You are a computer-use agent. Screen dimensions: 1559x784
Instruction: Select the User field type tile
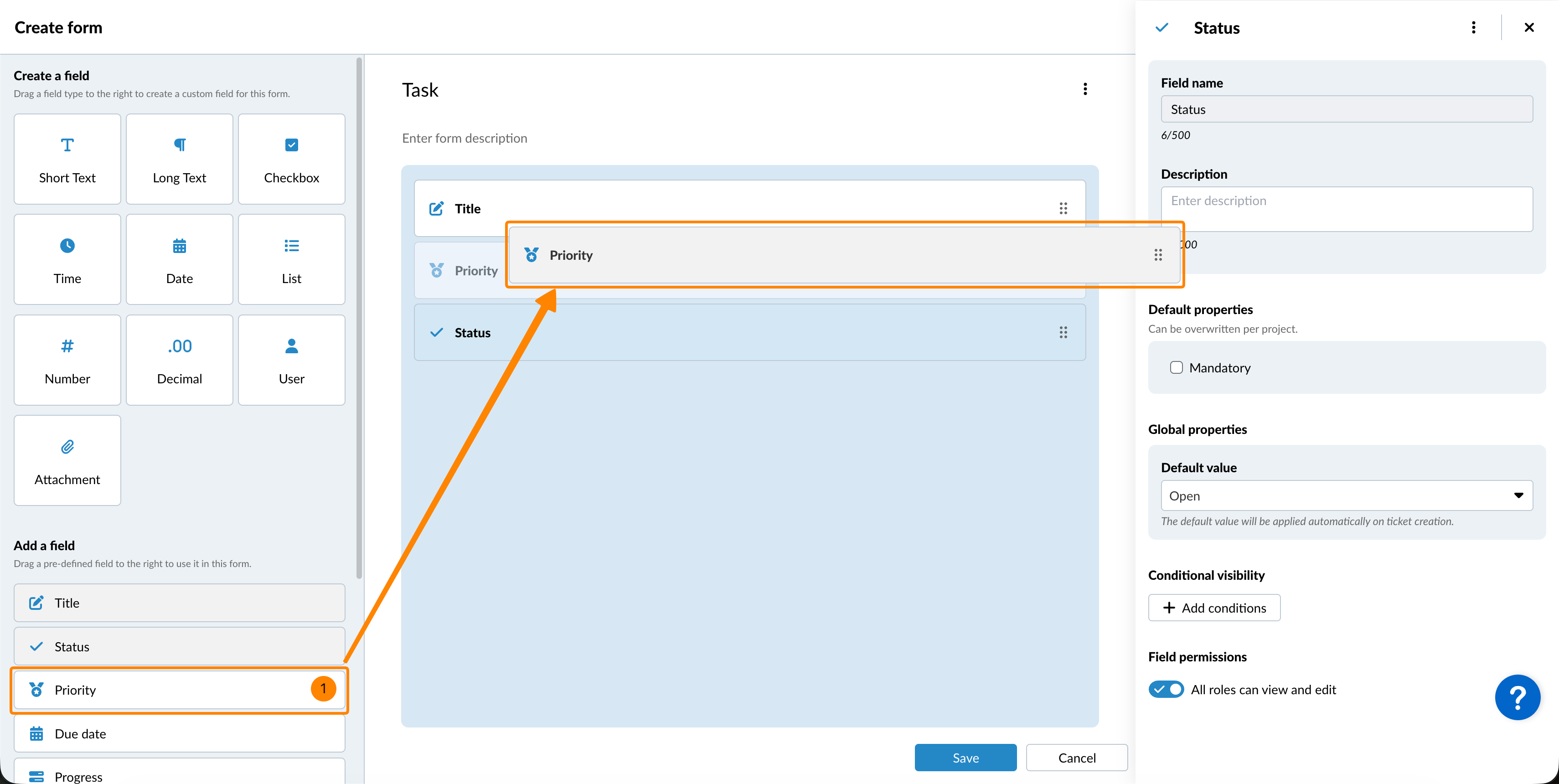(291, 360)
